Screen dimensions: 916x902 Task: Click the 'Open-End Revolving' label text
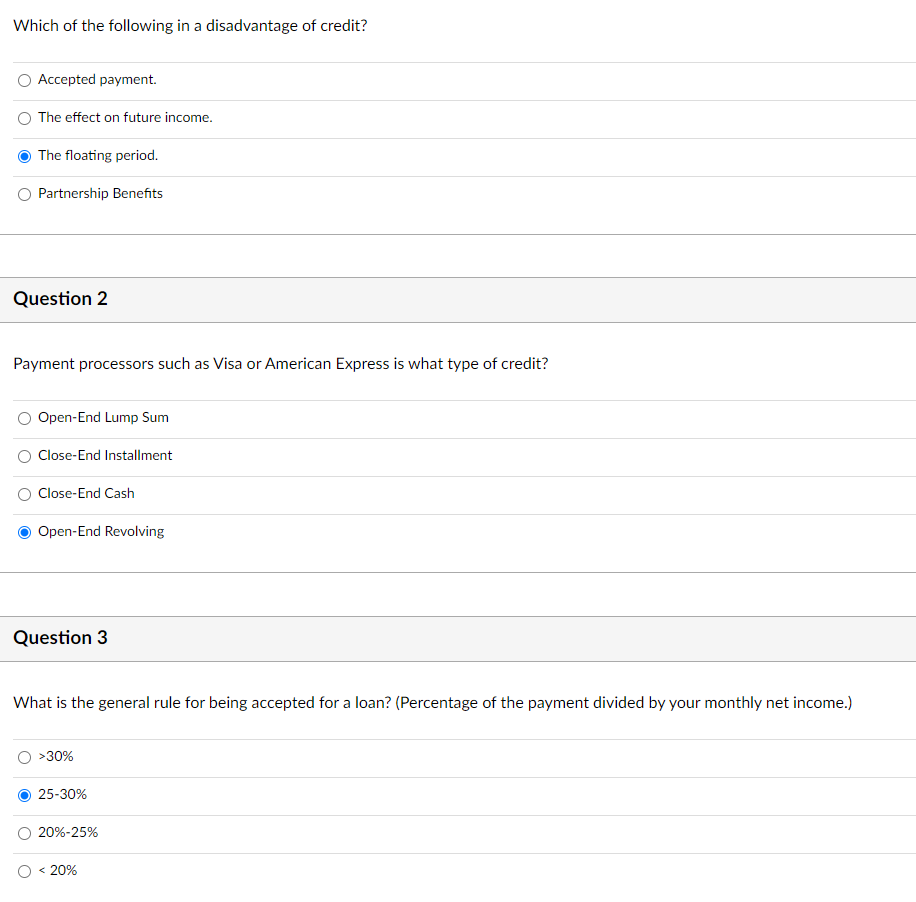[x=101, y=532]
